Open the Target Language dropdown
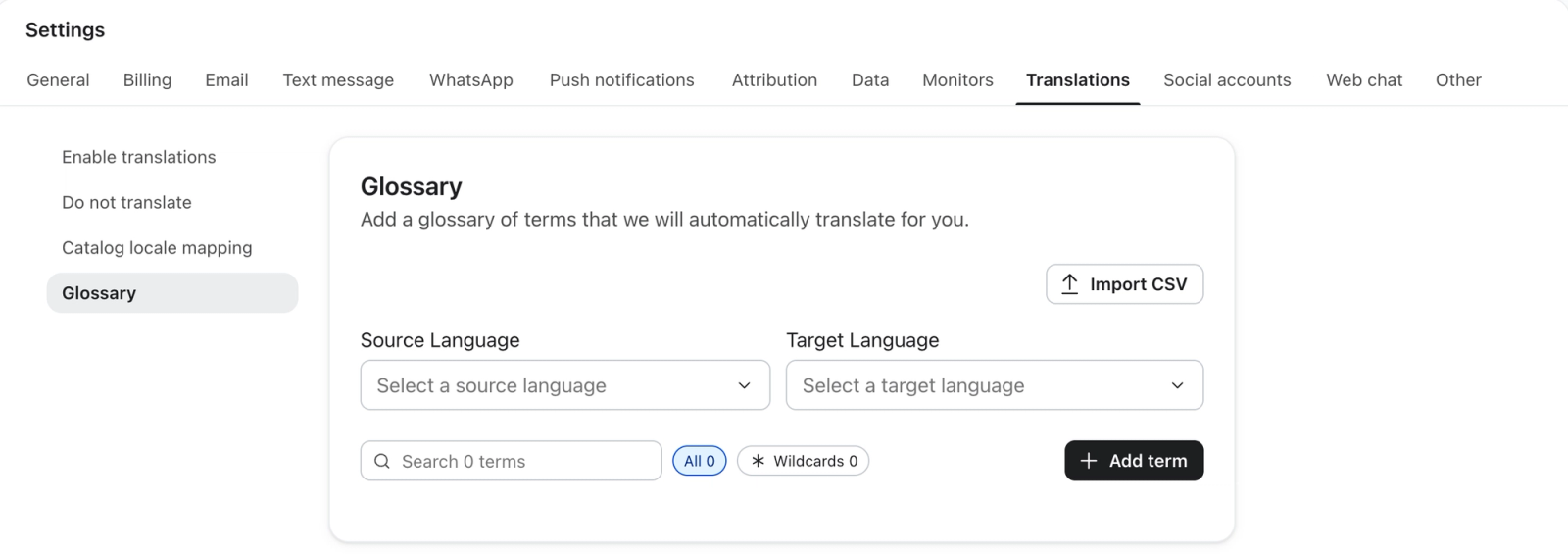The image size is (1568, 554). pos(995,385)
